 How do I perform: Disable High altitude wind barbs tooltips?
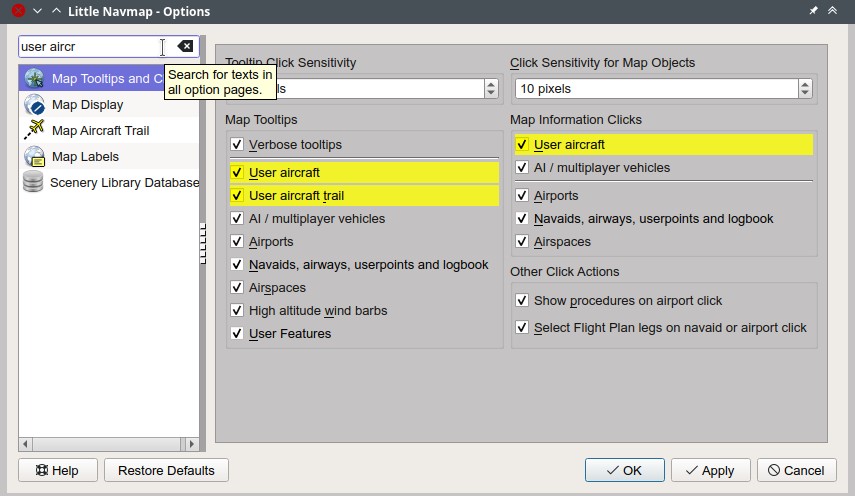click(x=237, y=310)
